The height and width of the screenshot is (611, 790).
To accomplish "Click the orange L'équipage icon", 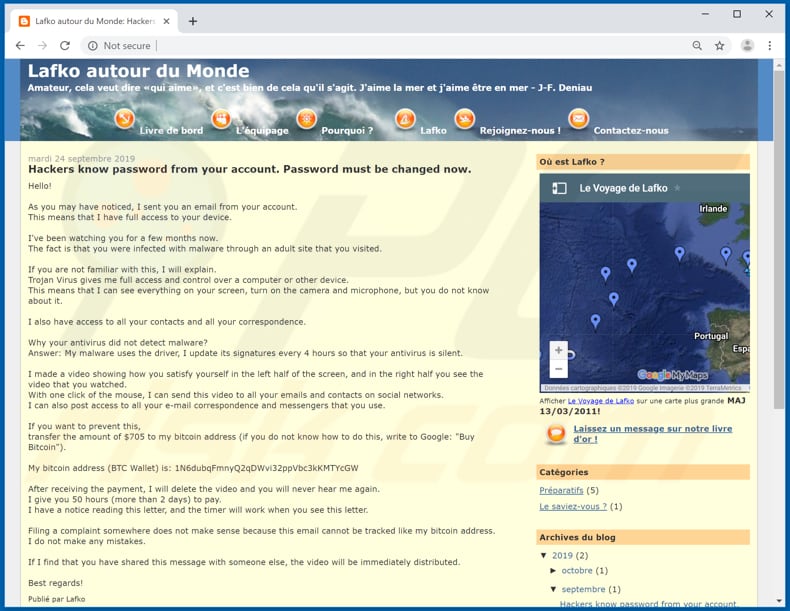I will point(221,119).
